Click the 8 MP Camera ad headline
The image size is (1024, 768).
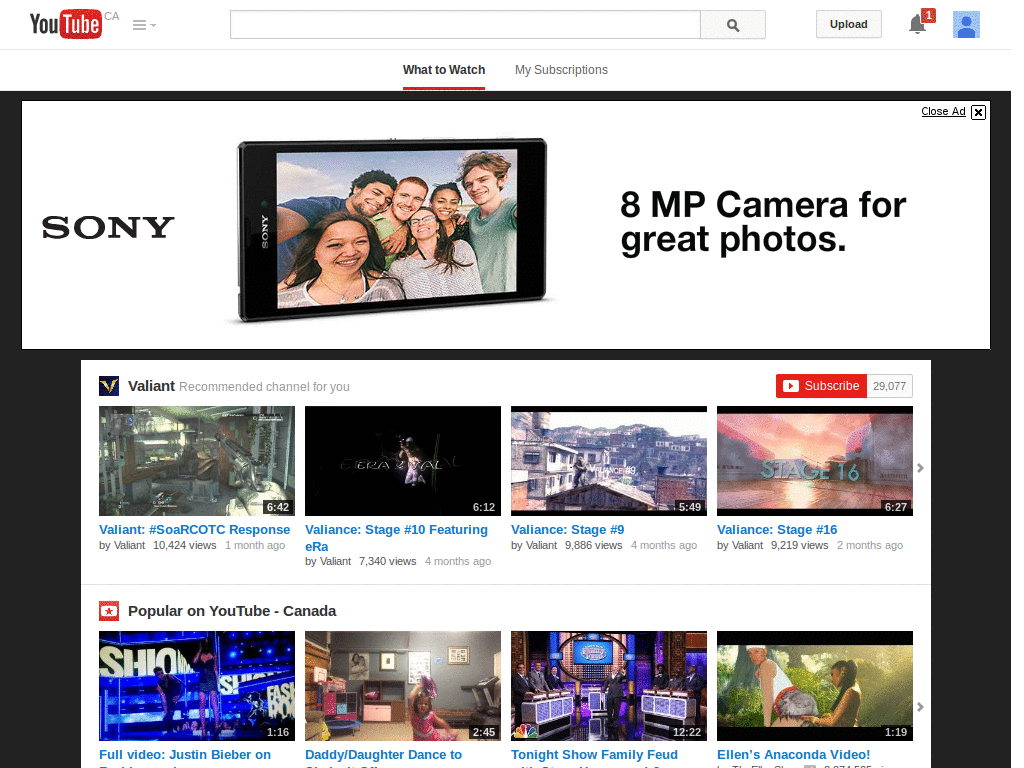[763, 222]
